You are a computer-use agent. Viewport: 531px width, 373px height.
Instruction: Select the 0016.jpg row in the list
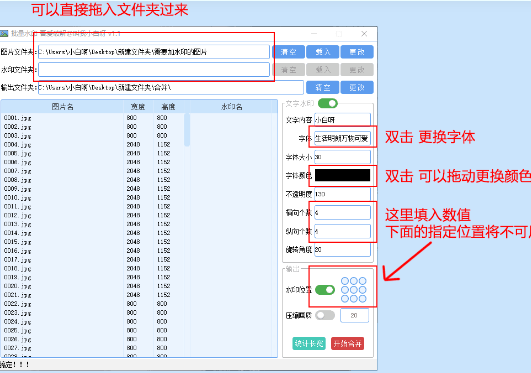click(93, 251)
